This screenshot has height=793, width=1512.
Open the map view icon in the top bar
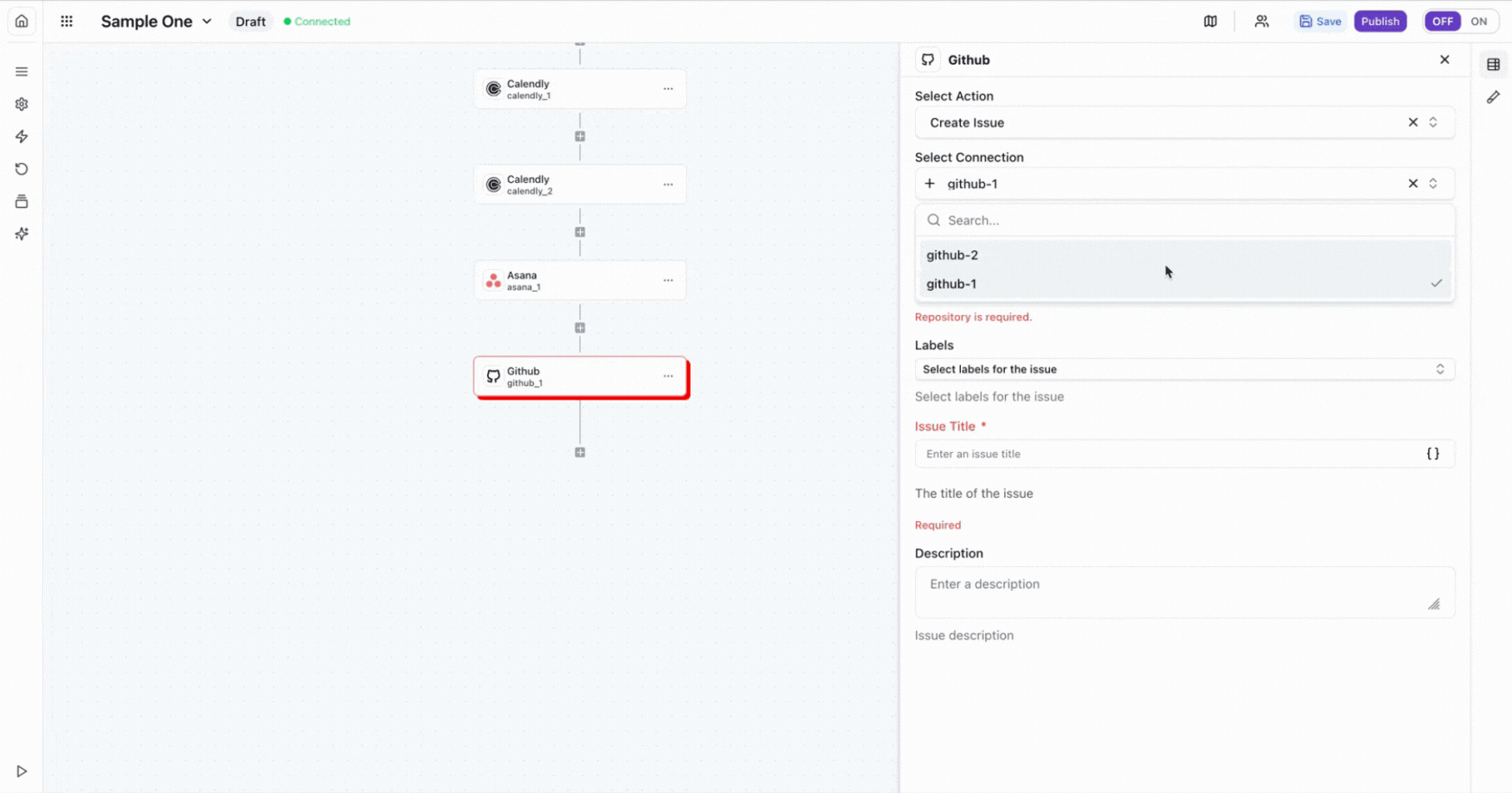pos(1210,21)
